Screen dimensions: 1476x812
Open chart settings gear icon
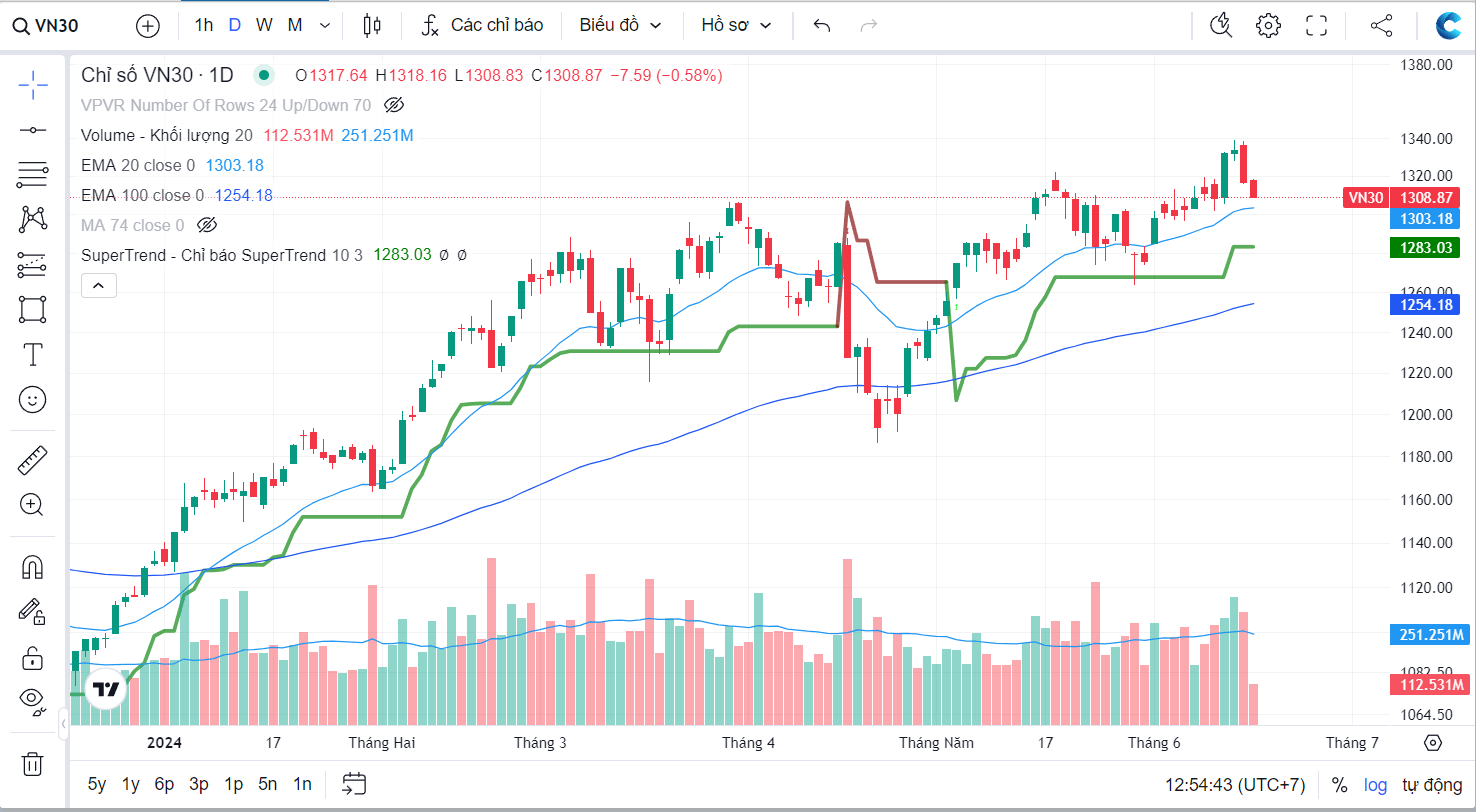point(1268,26)
